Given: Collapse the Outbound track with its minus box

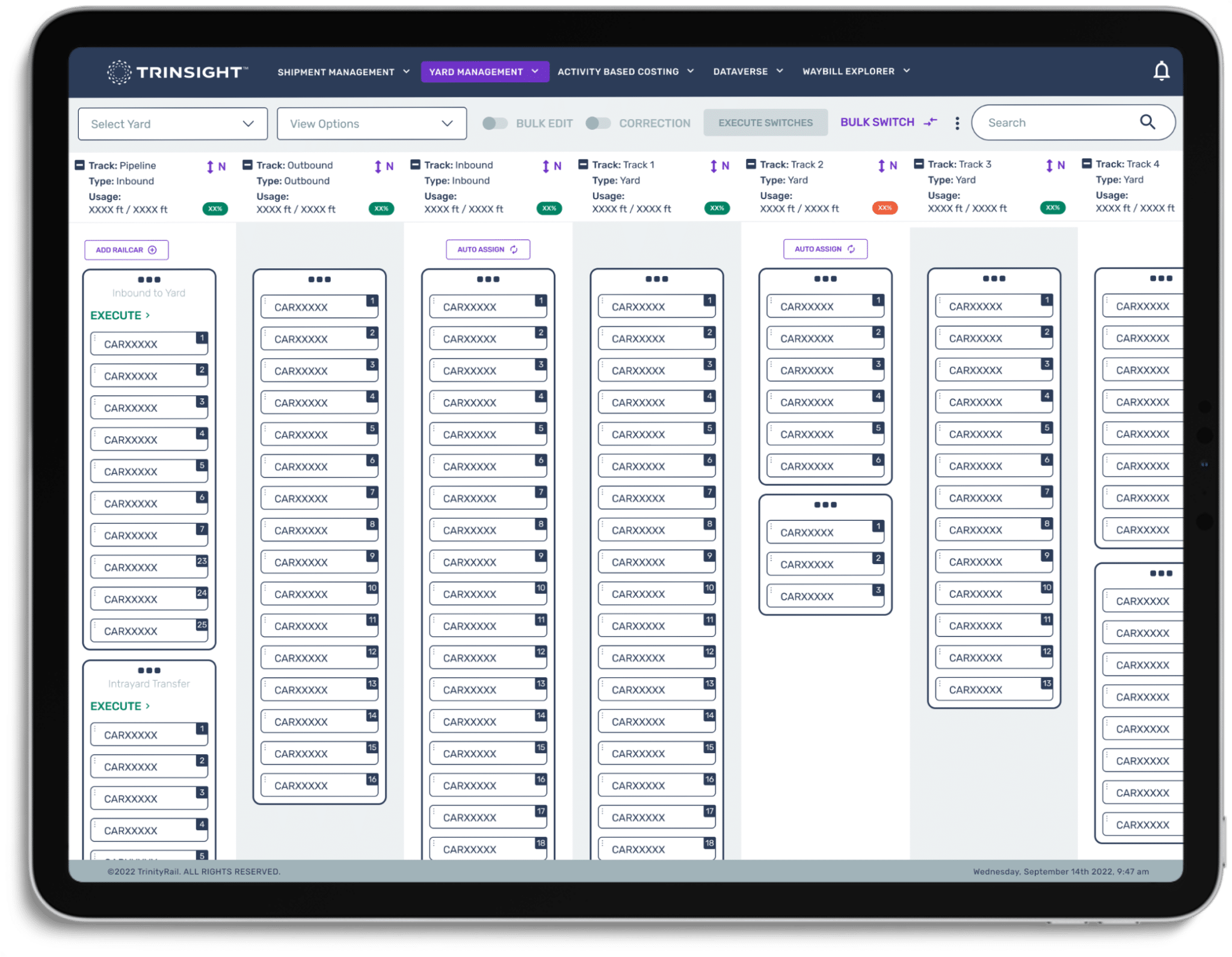Looking at the screenshot, I should pyautogui.click(x=247, y=165).
